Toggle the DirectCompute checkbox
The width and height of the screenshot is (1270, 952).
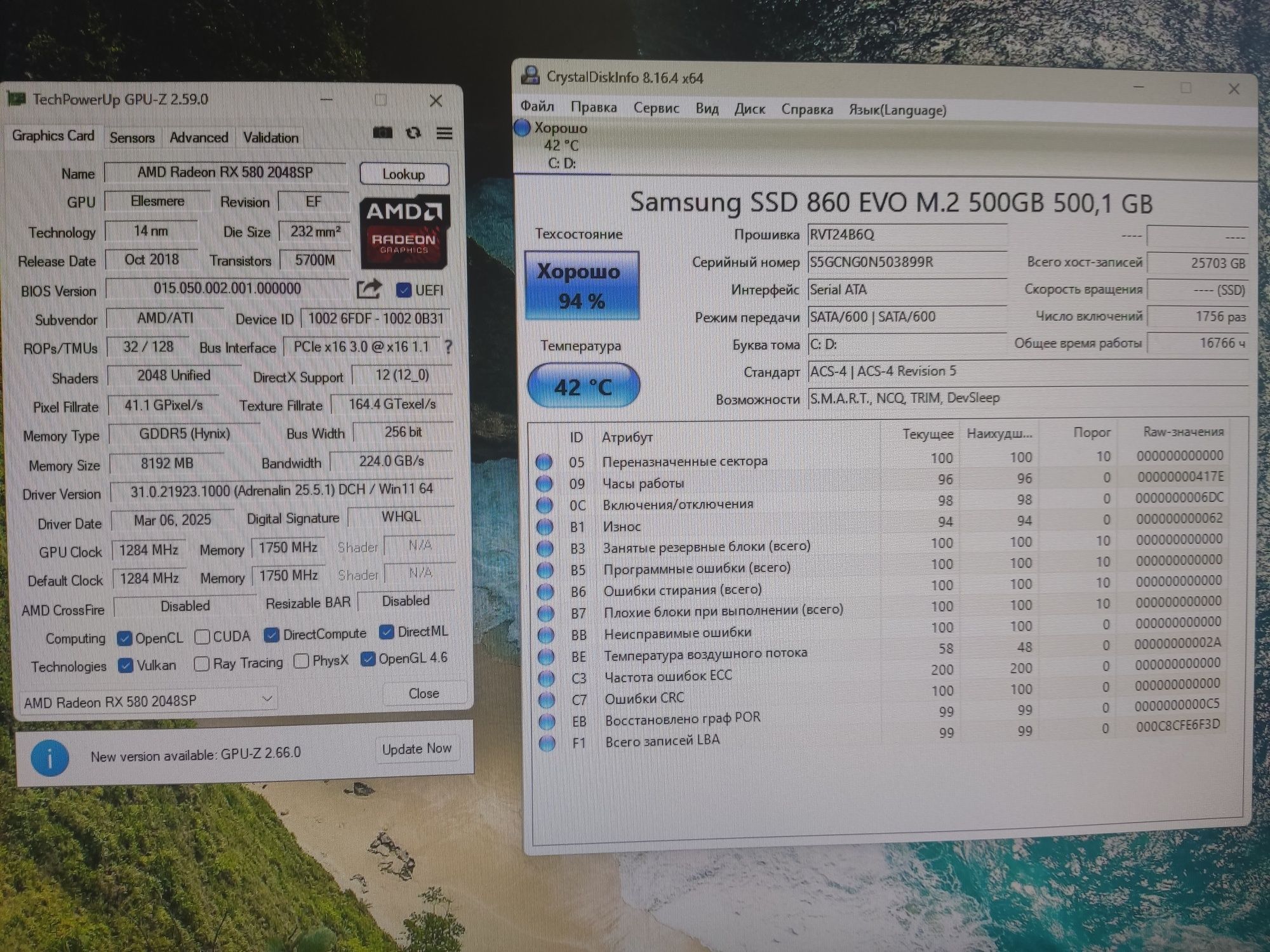click(x=272, y=635)
